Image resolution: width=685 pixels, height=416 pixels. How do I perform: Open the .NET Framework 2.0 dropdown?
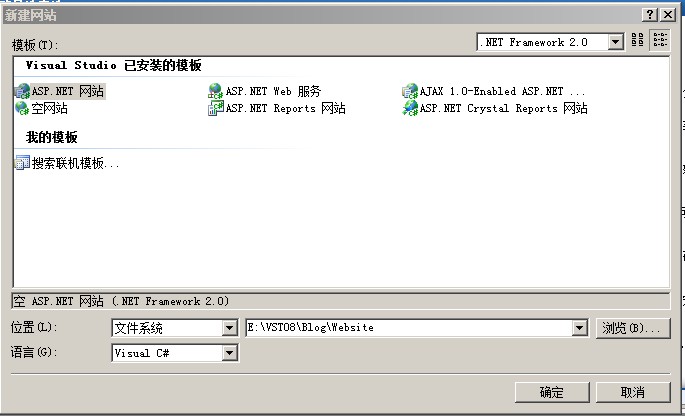[615, 42]
